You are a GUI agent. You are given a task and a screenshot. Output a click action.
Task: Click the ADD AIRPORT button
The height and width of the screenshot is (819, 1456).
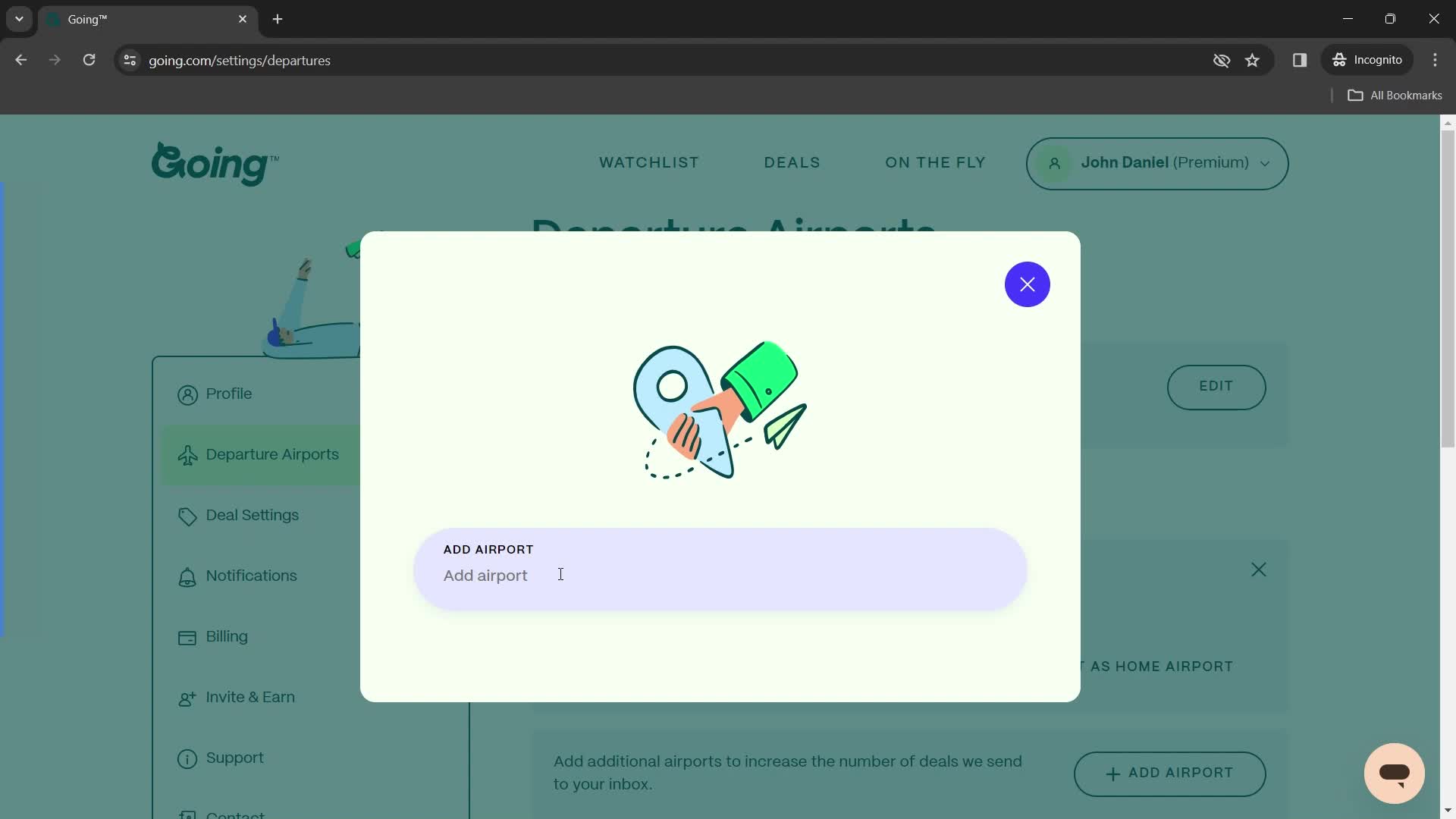point(1169,773)
